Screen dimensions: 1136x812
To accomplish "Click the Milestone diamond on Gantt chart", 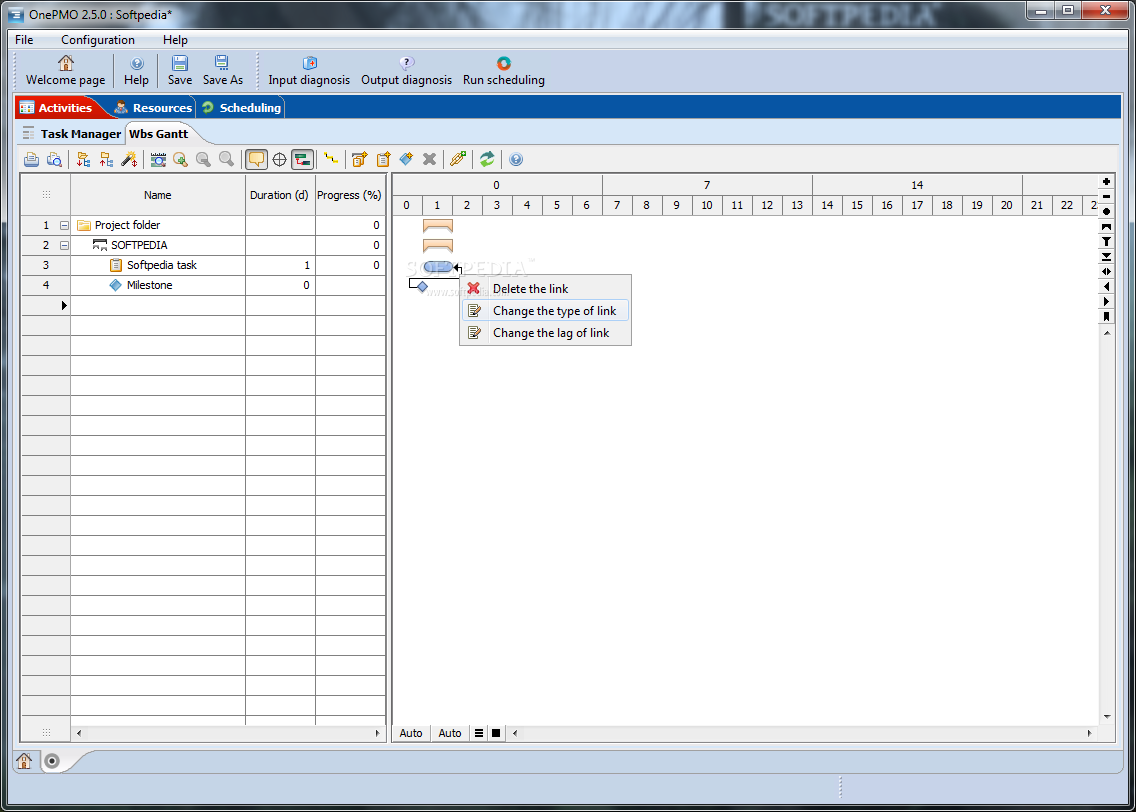I will point(422,287).
